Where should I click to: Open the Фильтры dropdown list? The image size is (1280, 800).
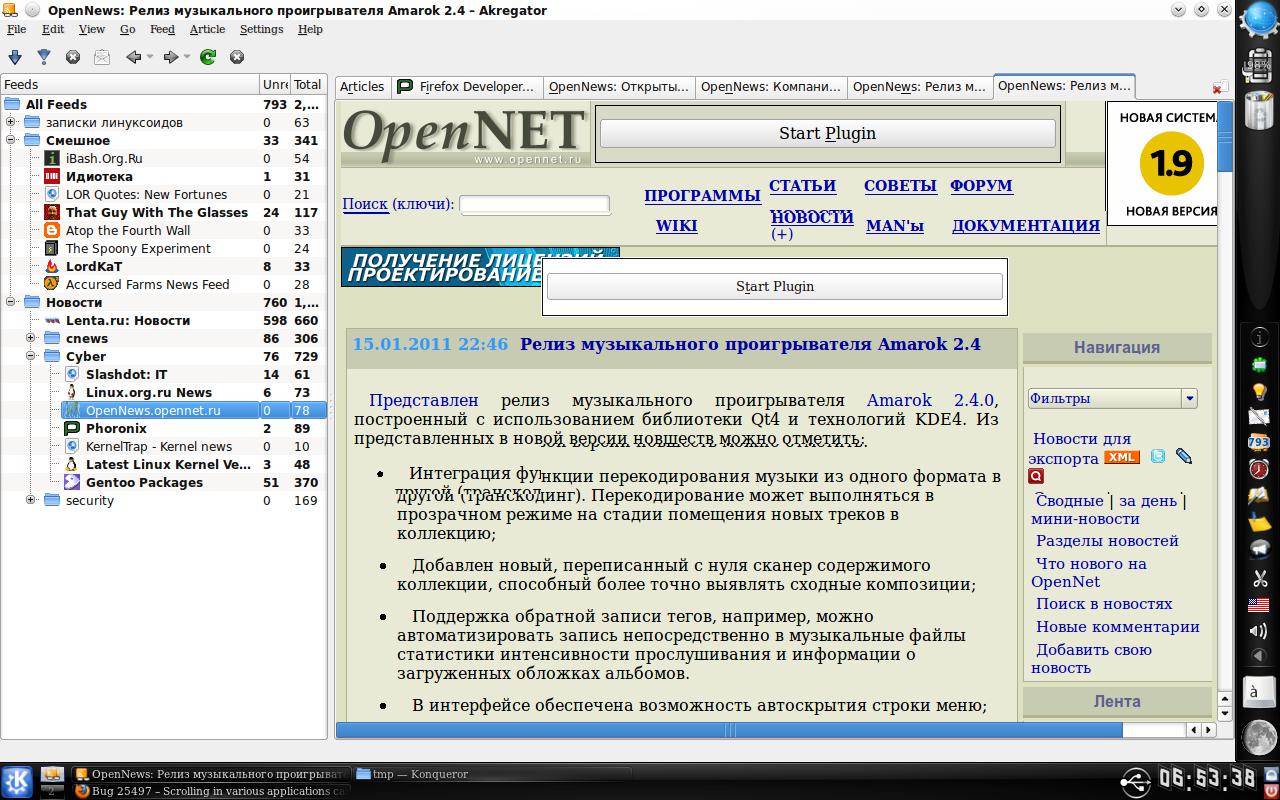(1189, 398)
